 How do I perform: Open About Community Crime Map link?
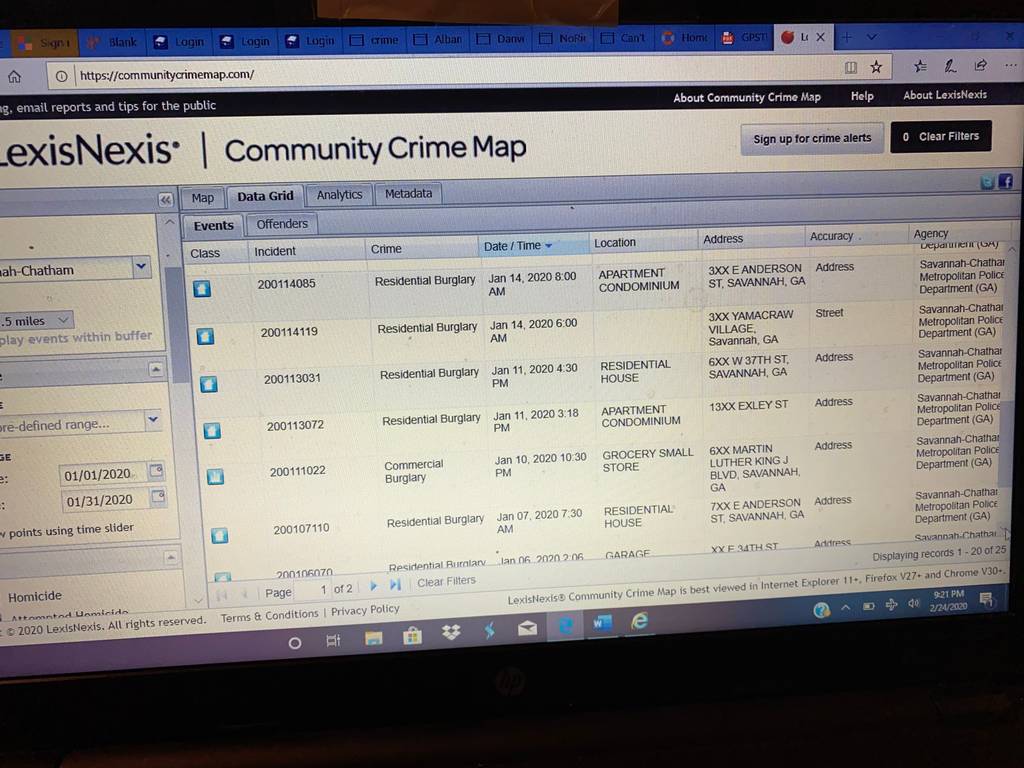click(x=747, y=97)
